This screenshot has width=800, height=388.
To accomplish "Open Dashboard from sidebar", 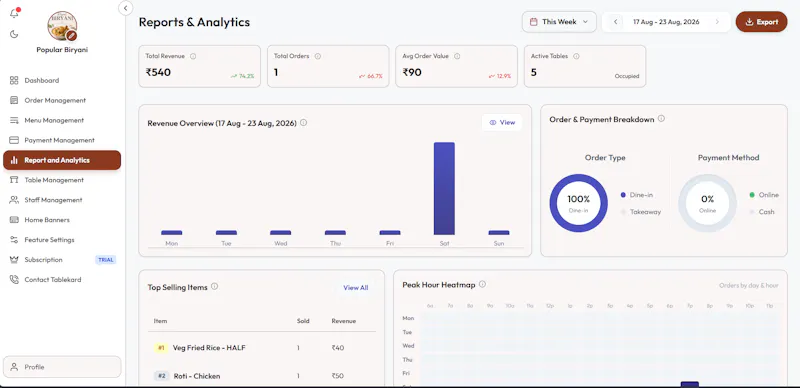I will (62, 81).
